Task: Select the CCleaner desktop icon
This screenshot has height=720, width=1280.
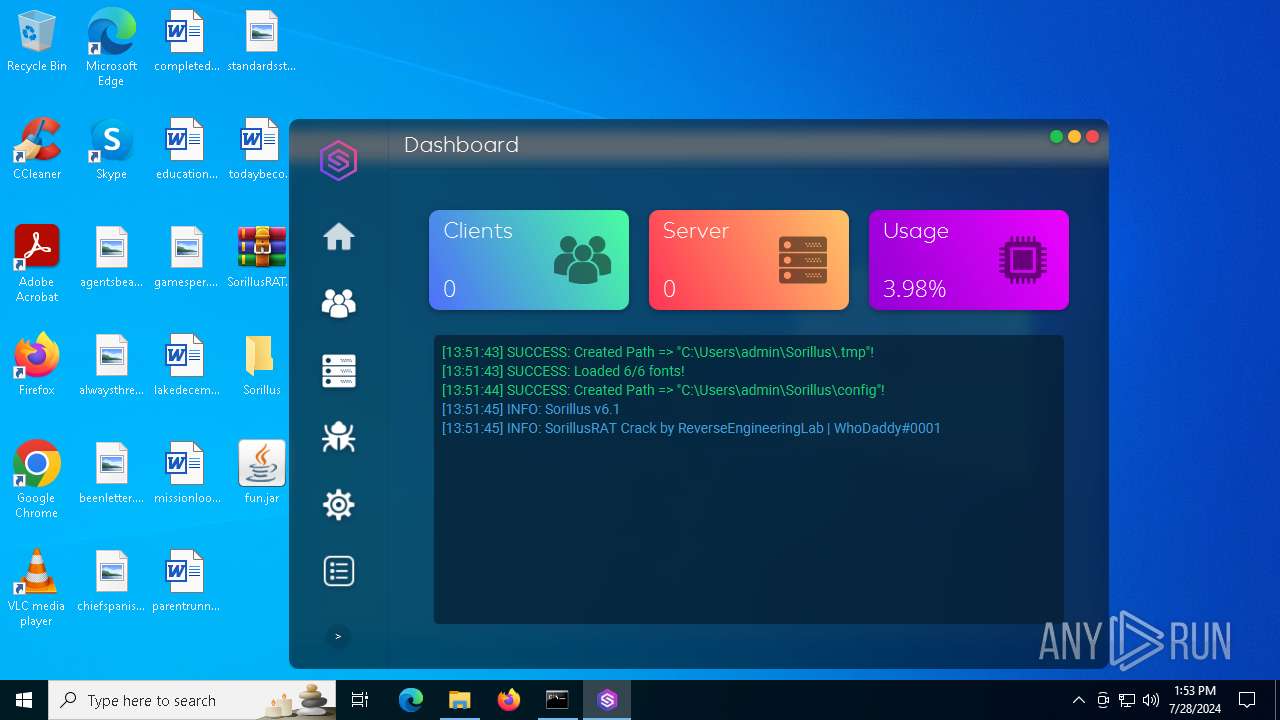Action: [x=37, y=150]
